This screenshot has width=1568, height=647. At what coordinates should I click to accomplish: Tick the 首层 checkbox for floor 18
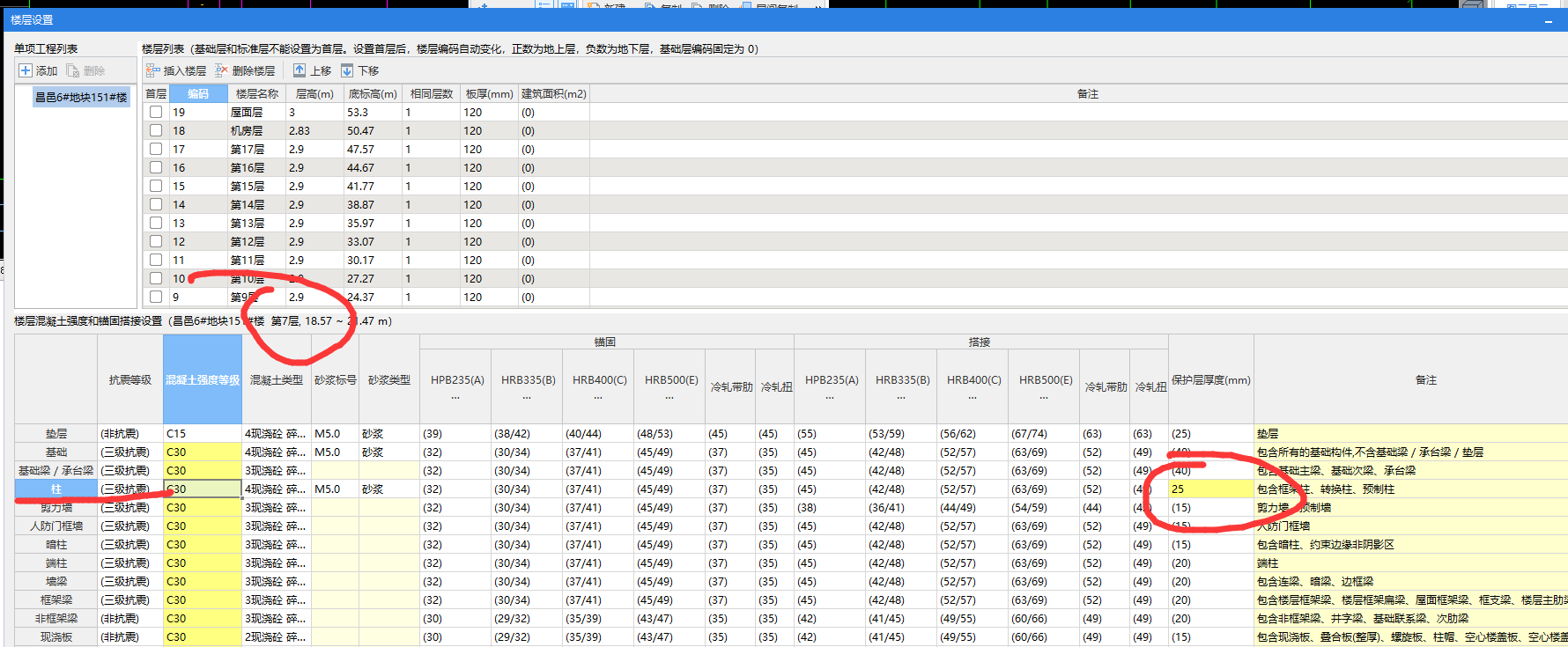pyautogui.click(x=156, y=130)
